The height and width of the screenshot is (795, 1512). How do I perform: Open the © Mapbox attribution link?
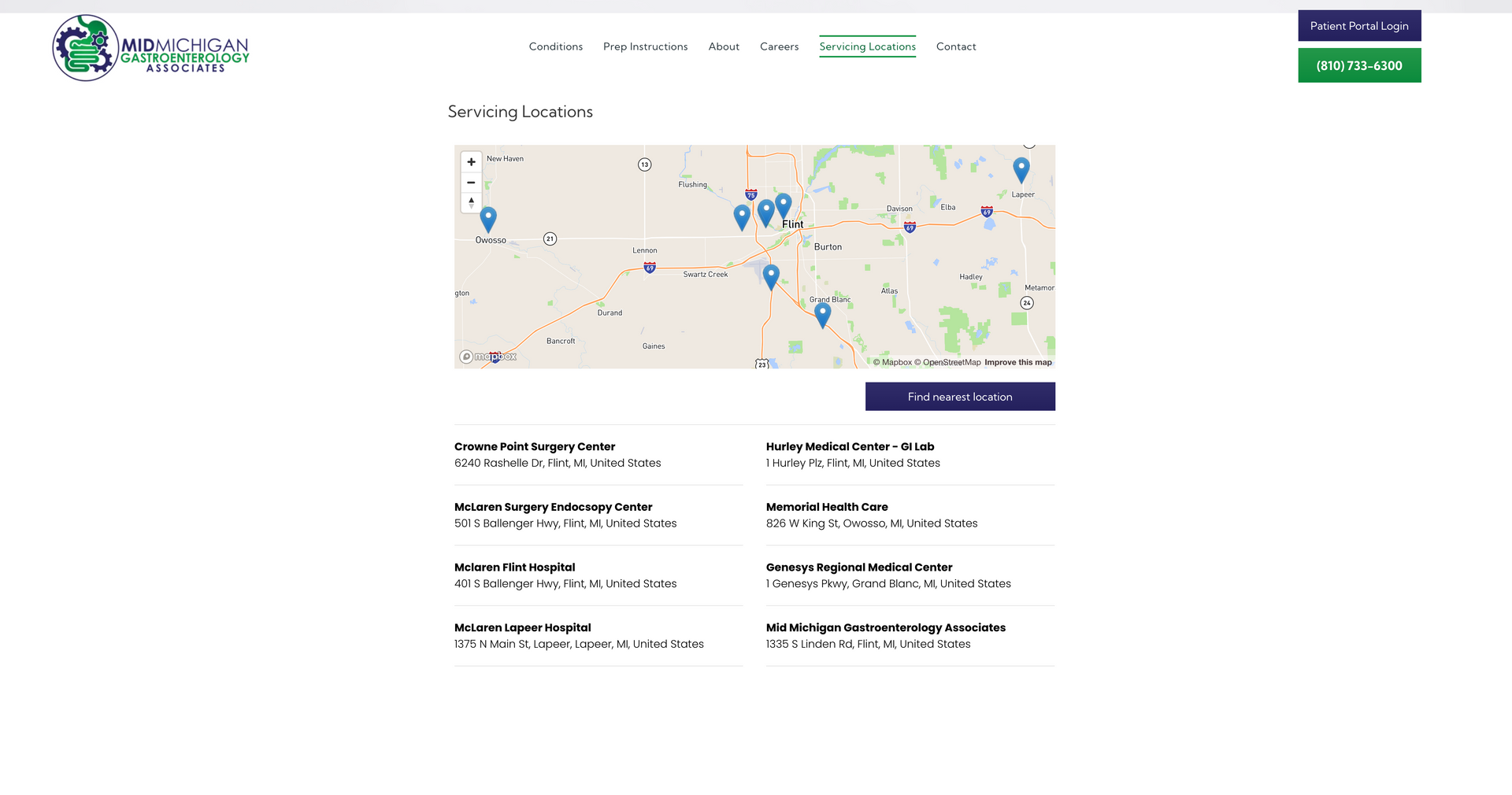[x=892, y=363]
